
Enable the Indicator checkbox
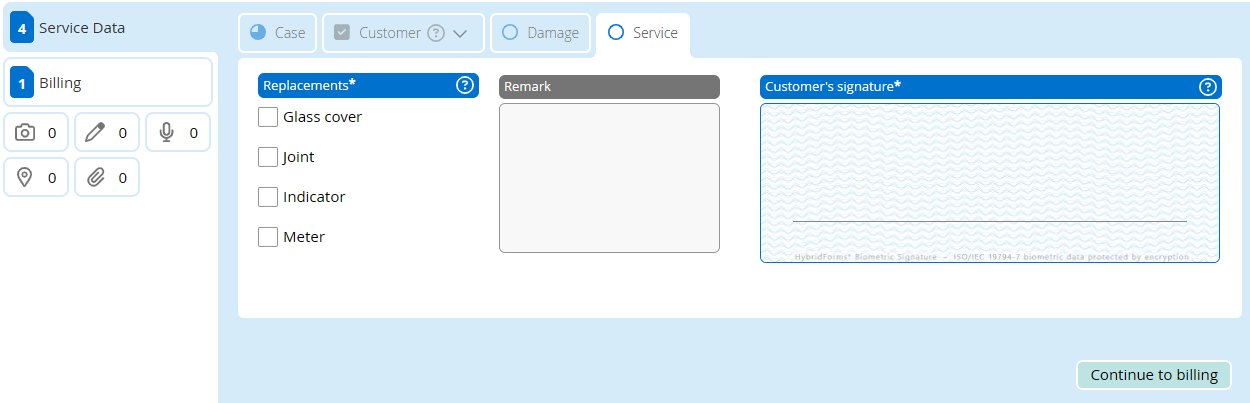pos(268,197)
